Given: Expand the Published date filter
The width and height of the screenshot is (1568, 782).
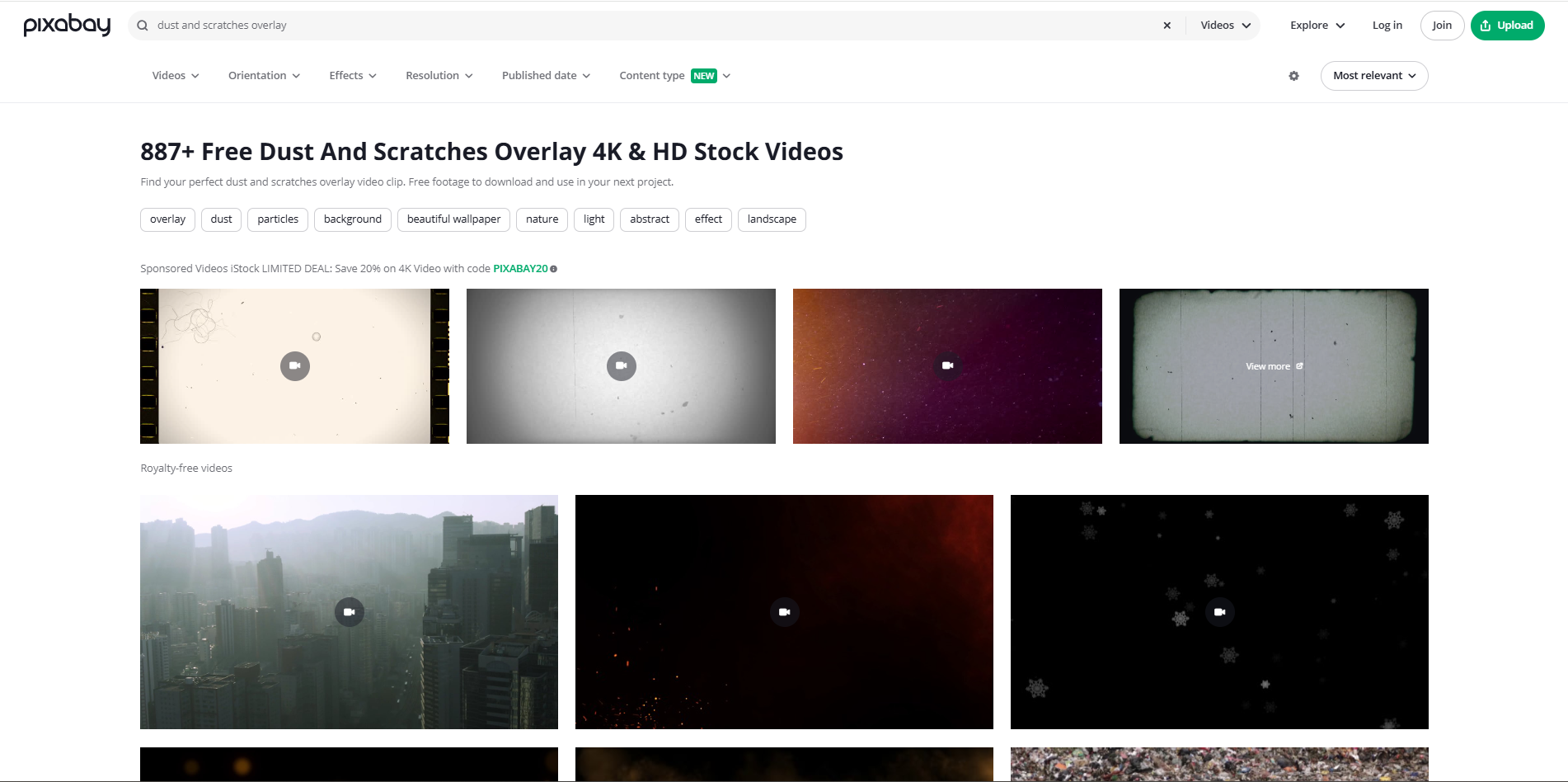Looking at the screenshot, I should point(546,75).
